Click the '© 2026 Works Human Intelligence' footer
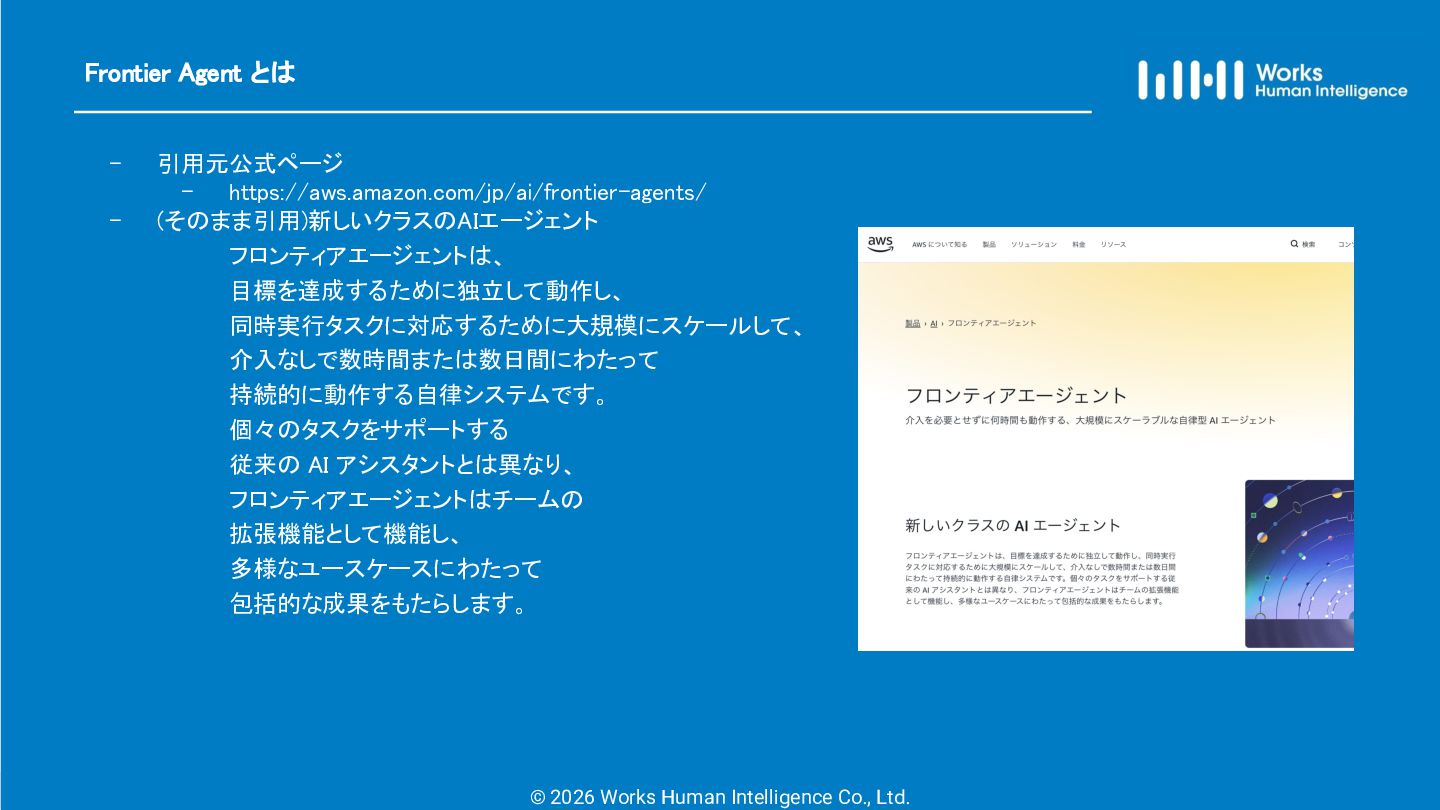This screenshot has height=810, width=1440. coord(720,797)
